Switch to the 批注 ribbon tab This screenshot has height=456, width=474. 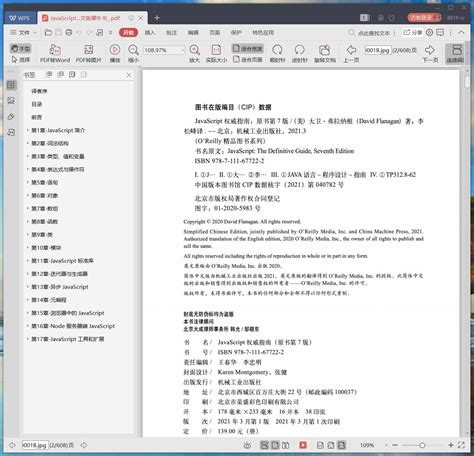tap(171, 32)
